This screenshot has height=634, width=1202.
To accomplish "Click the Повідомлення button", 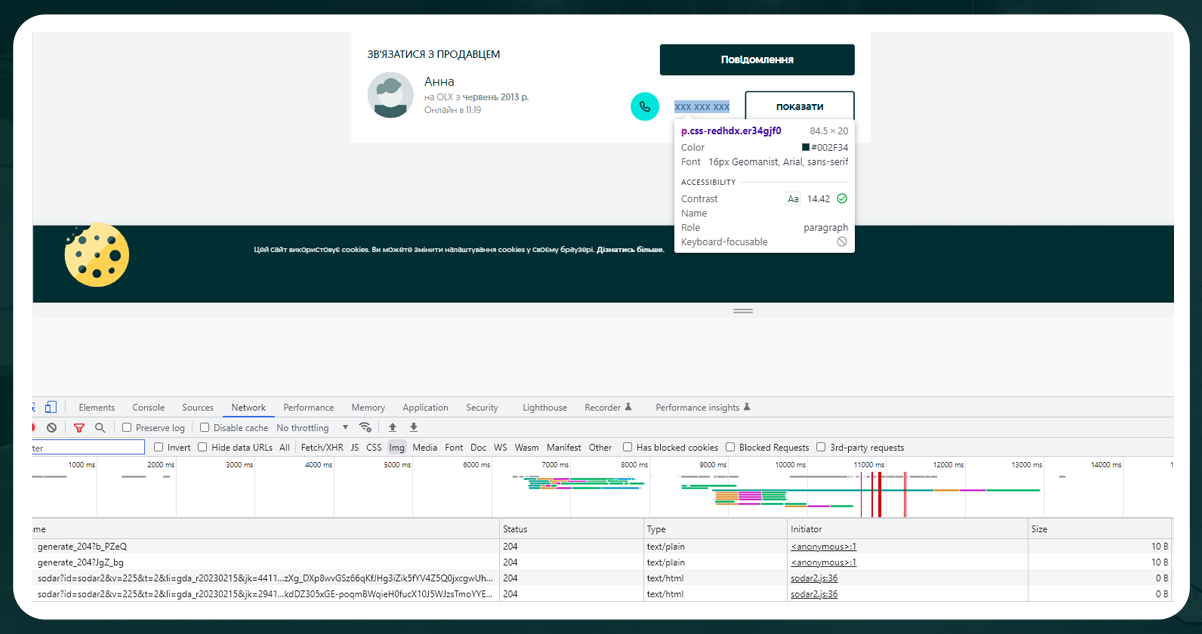I will tap(757, 59).
